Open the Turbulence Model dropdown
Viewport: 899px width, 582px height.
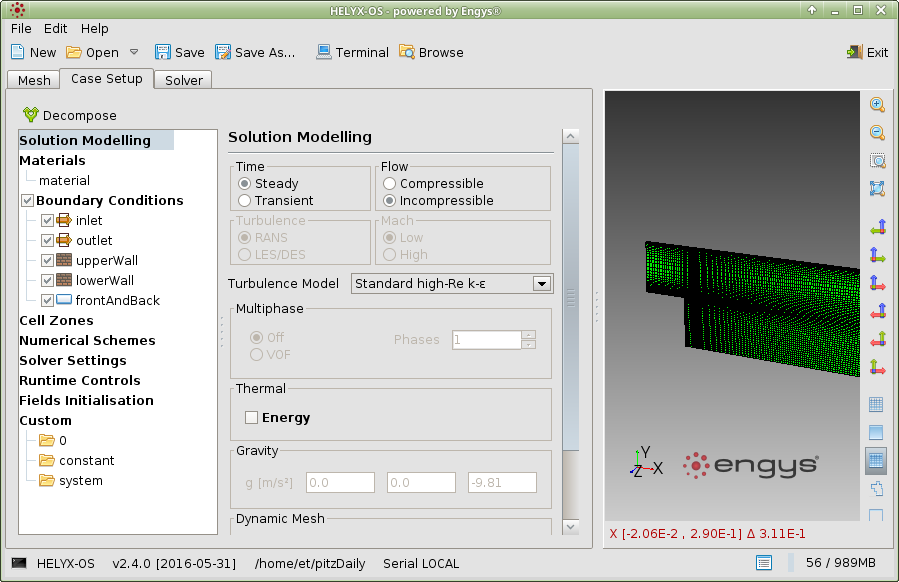[542, 283]
